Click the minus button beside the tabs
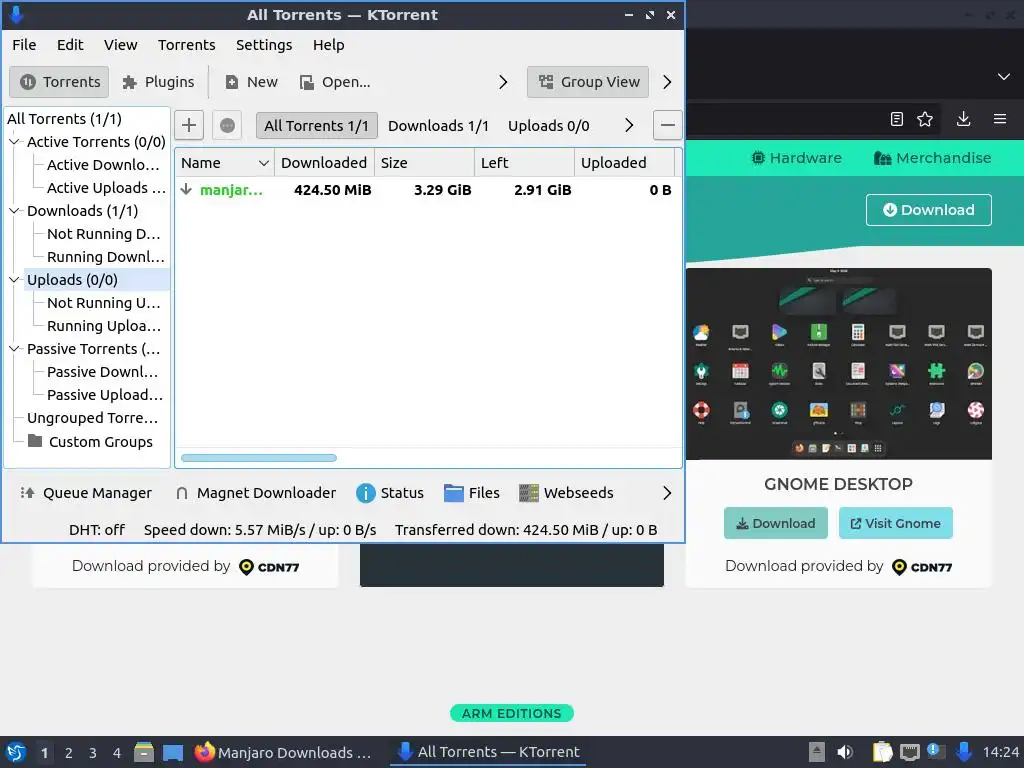The image size is (1024, 768). (667, 125)
